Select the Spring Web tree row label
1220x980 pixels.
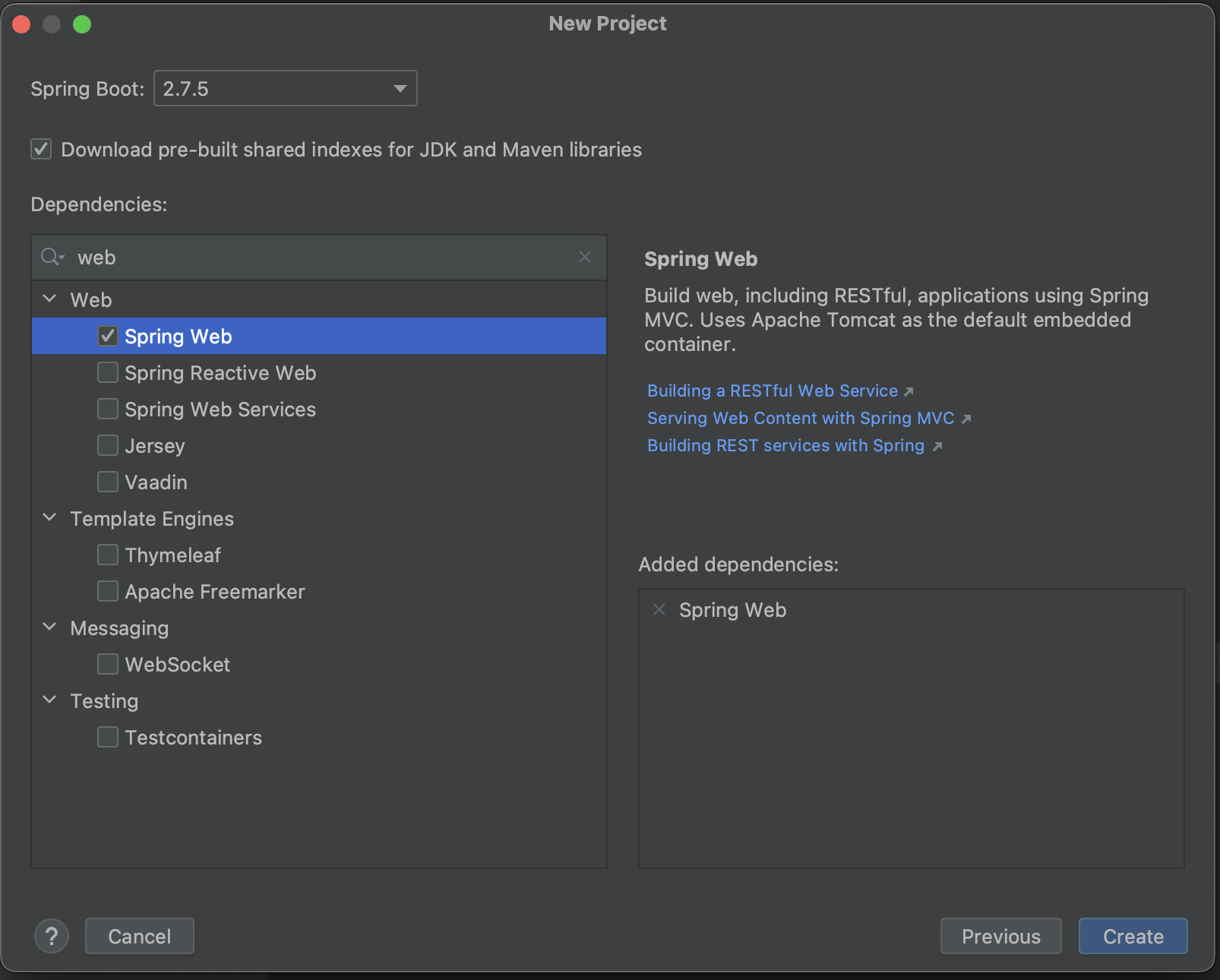click(179, 337)
